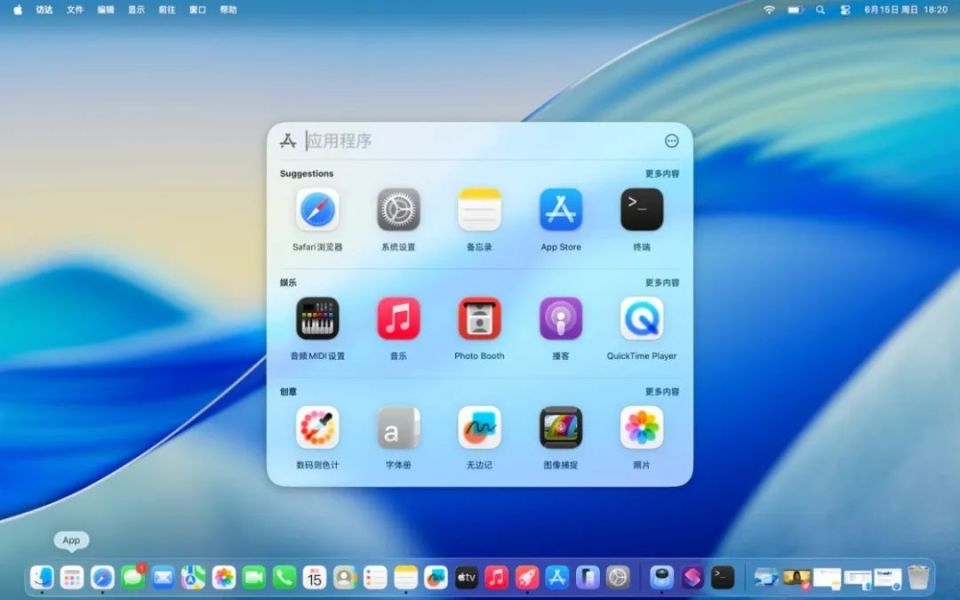The image size is (960, 600).
Task: Open Notes in the Dock
Action: [x=405, y=577]
